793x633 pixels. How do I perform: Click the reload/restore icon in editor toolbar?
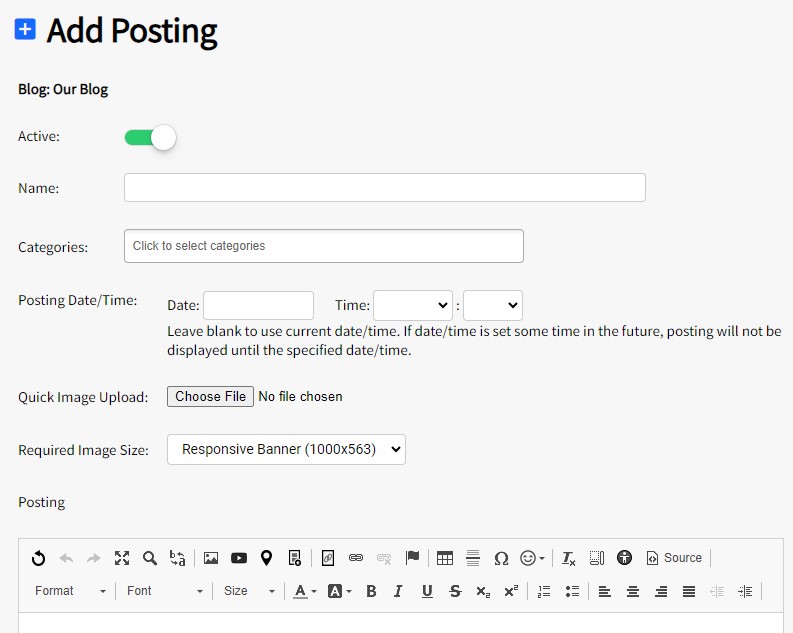click(x=38, y=558)
